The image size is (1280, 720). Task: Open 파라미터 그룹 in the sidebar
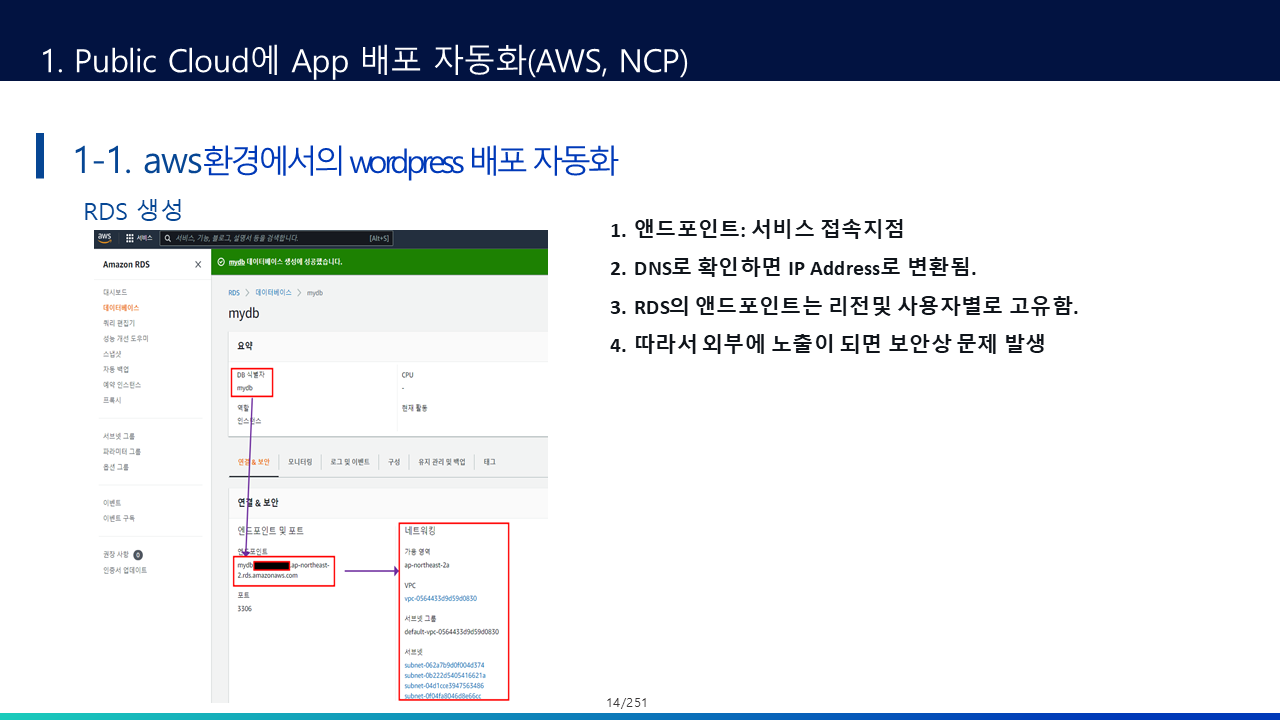(x=122, y=451)
